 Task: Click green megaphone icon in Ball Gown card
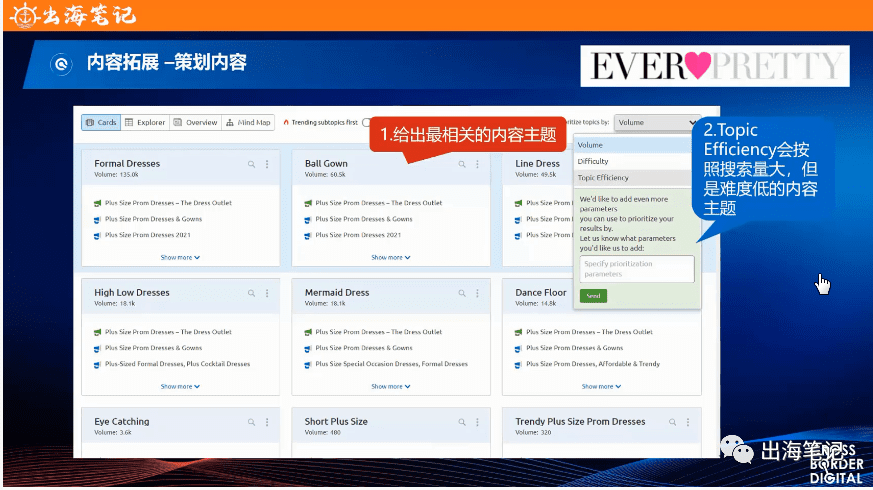click(x=308, y=203)
